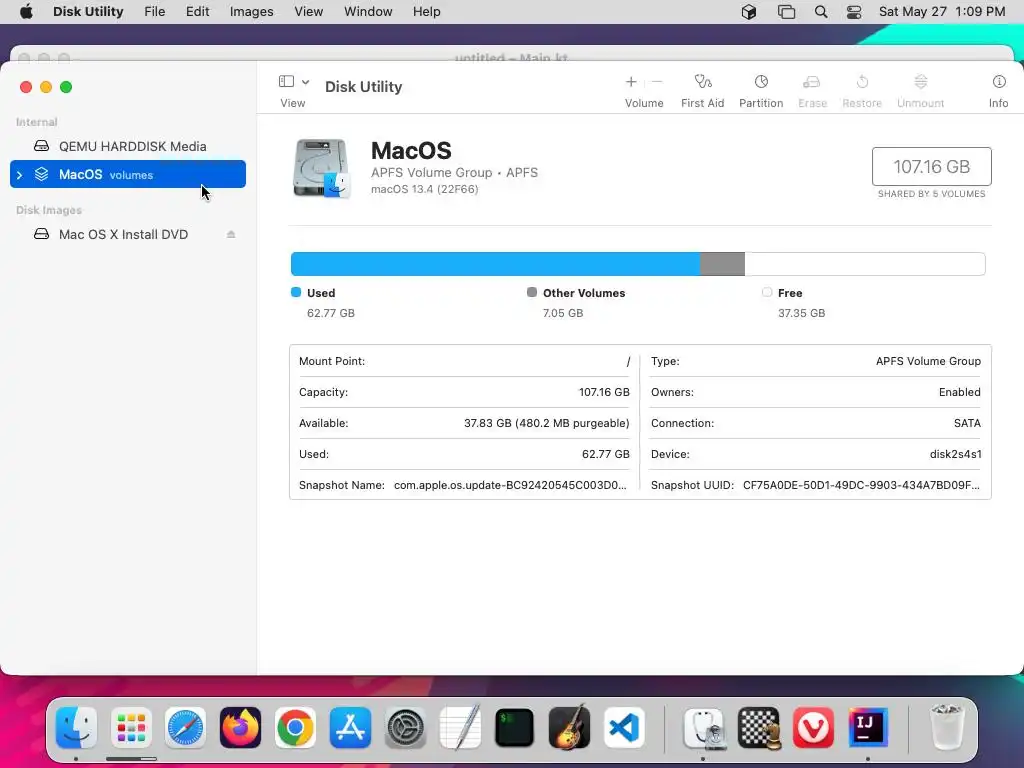Open the Edit menu
This screenshot has height=768, width=1024.
pyautogui.click(x=197, y=12)
